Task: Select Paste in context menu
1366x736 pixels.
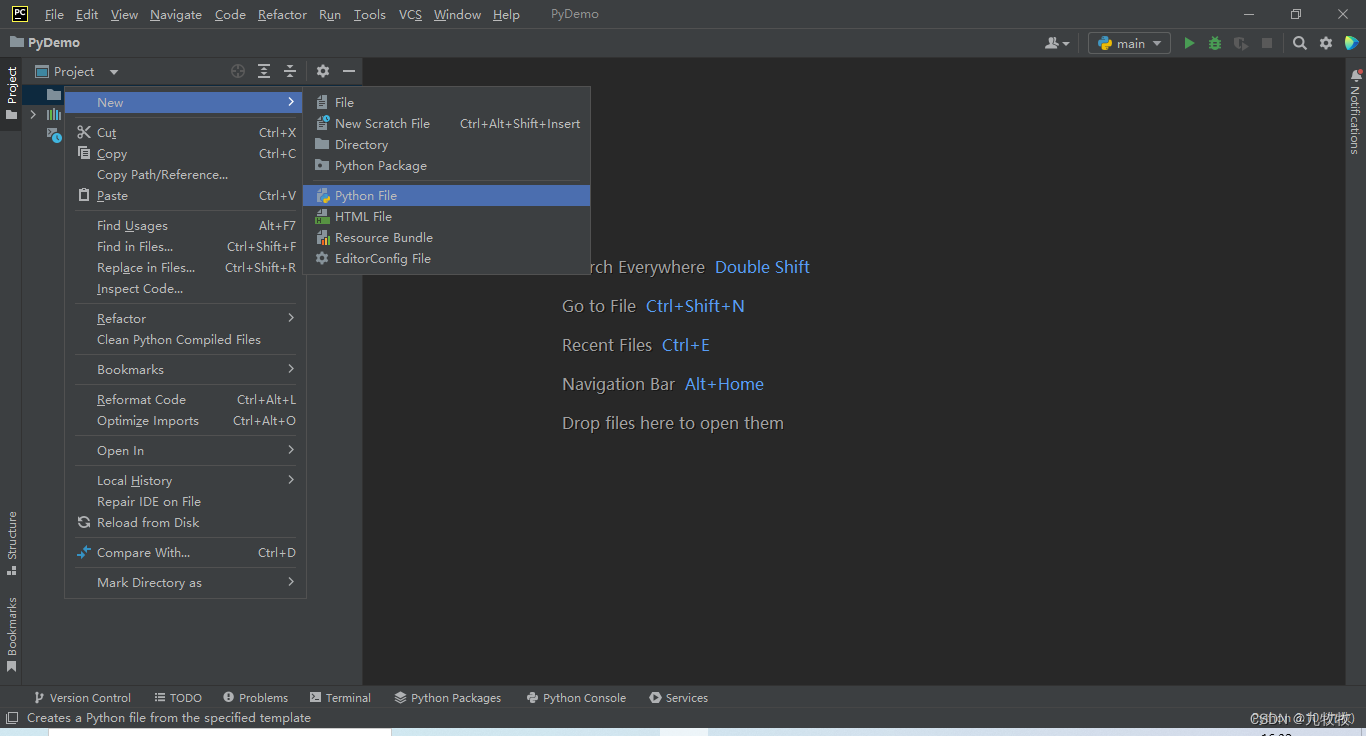Action: point(185,195)
